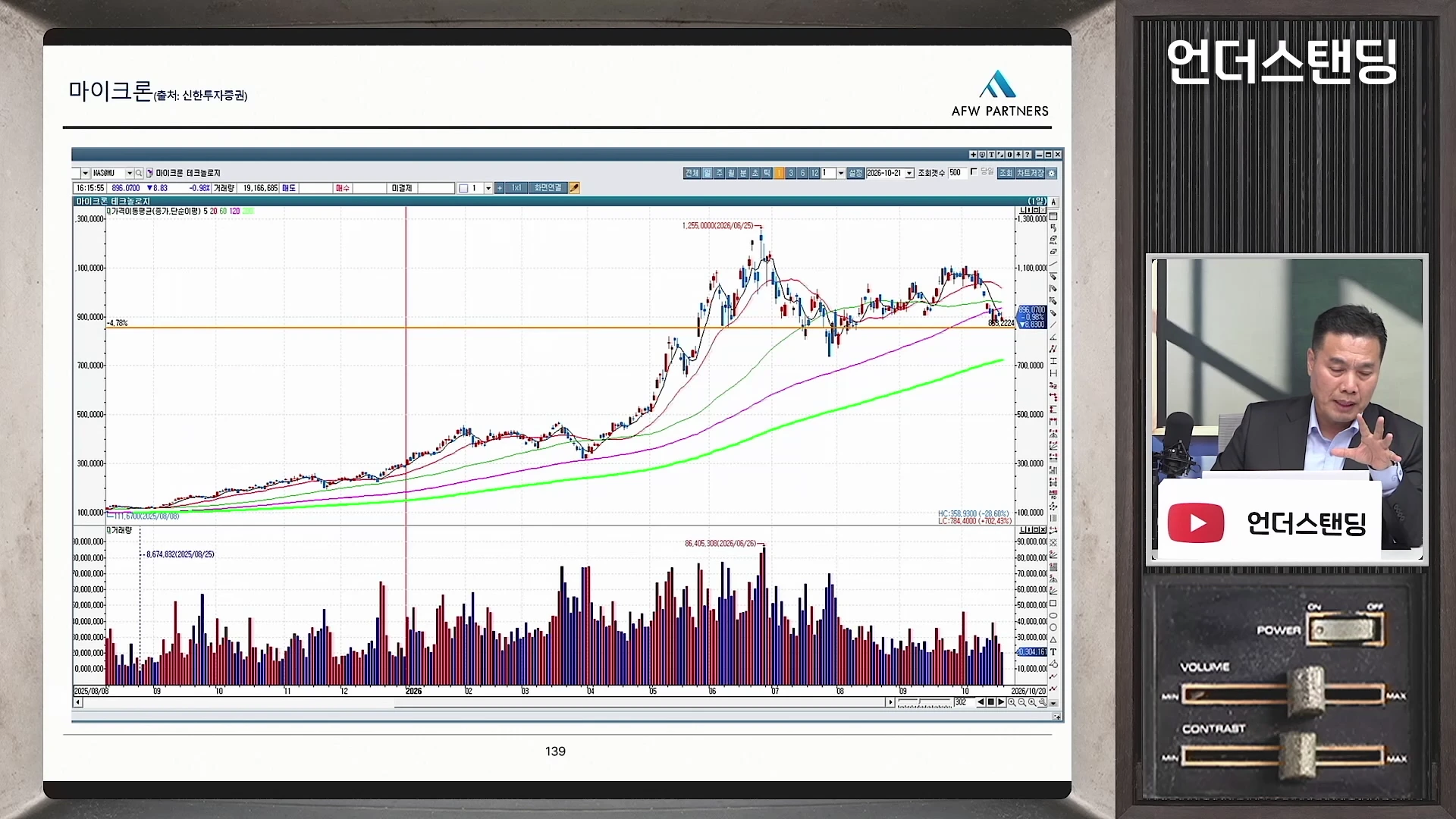Click the 조회갯수 field showing 500
Viewport: 1456px width, 819px height.
957,173
